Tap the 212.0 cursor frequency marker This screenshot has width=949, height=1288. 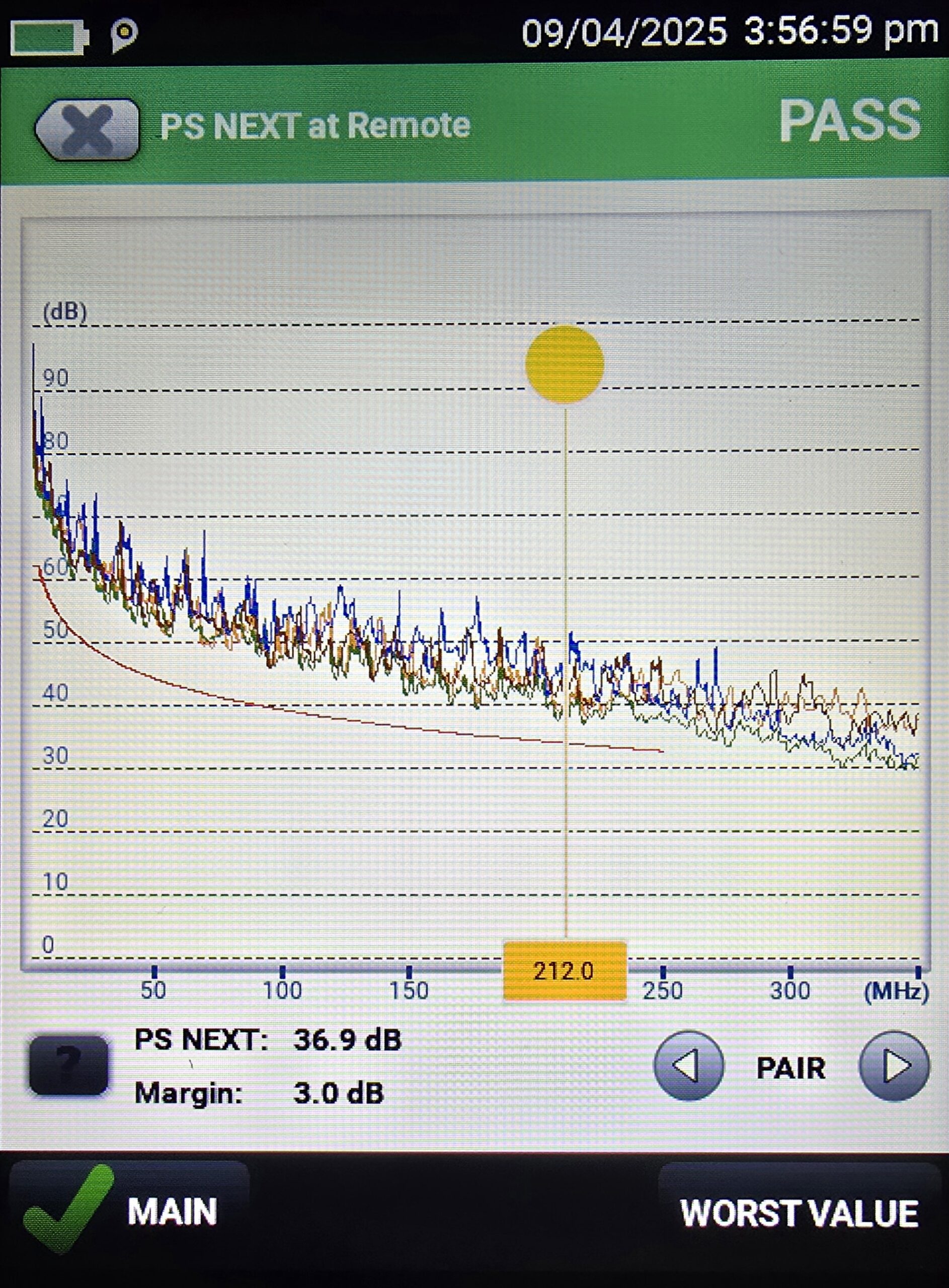click(x=564, y=971)
